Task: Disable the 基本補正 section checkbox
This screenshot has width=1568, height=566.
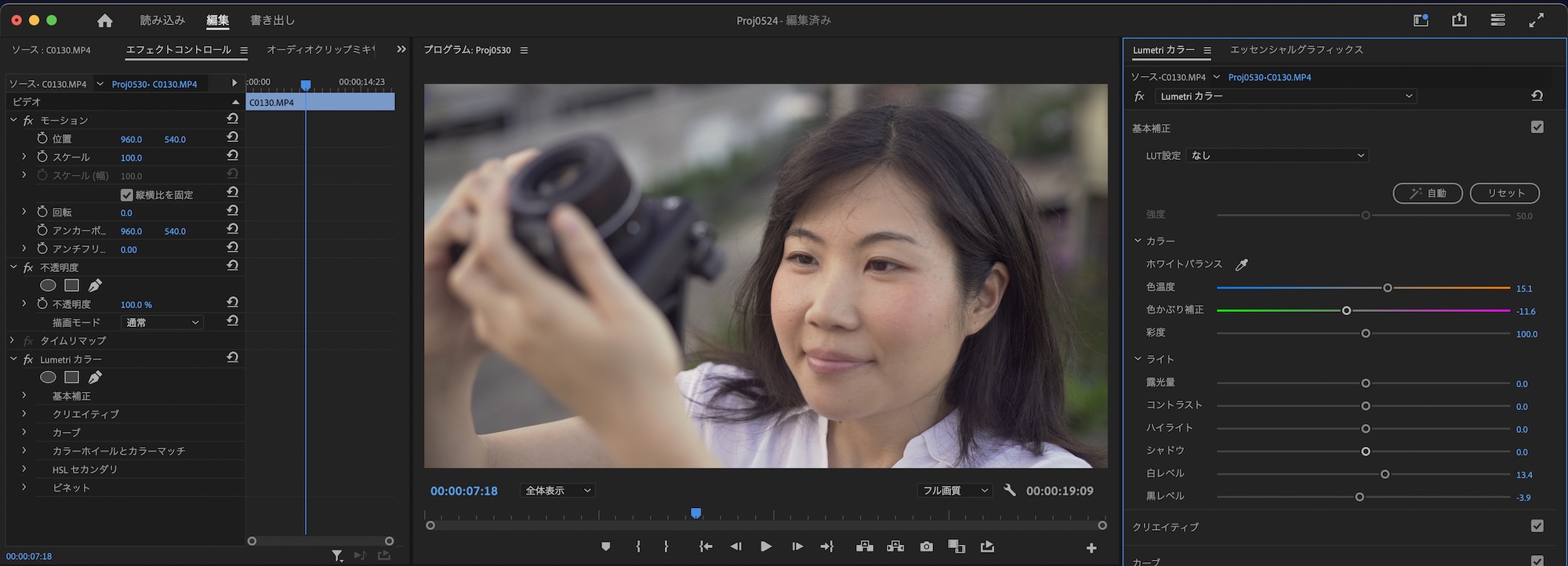Action: click(x=1537, y=127)
